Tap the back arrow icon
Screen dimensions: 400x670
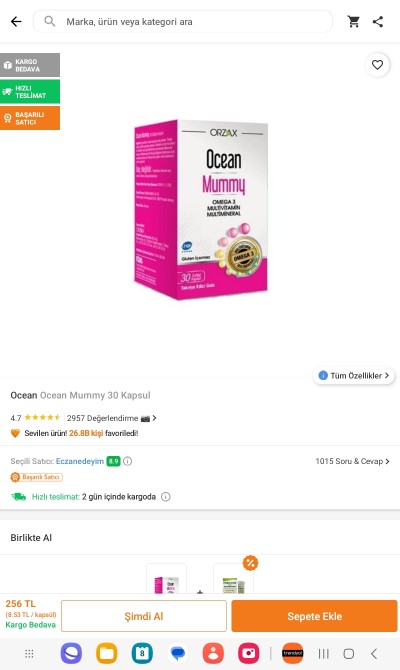tap(16, 21)
